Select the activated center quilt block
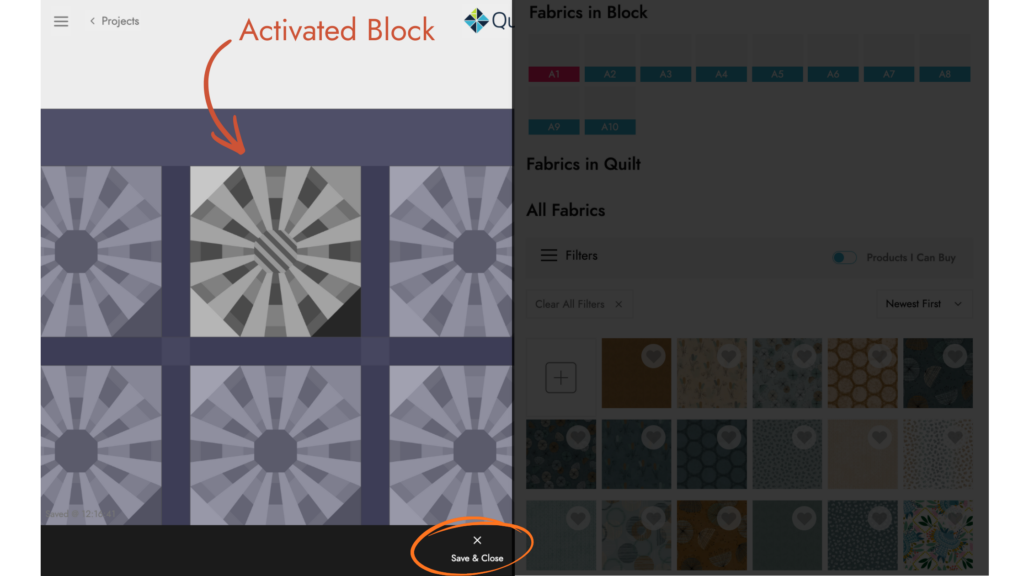 click(x=275, y=251)
